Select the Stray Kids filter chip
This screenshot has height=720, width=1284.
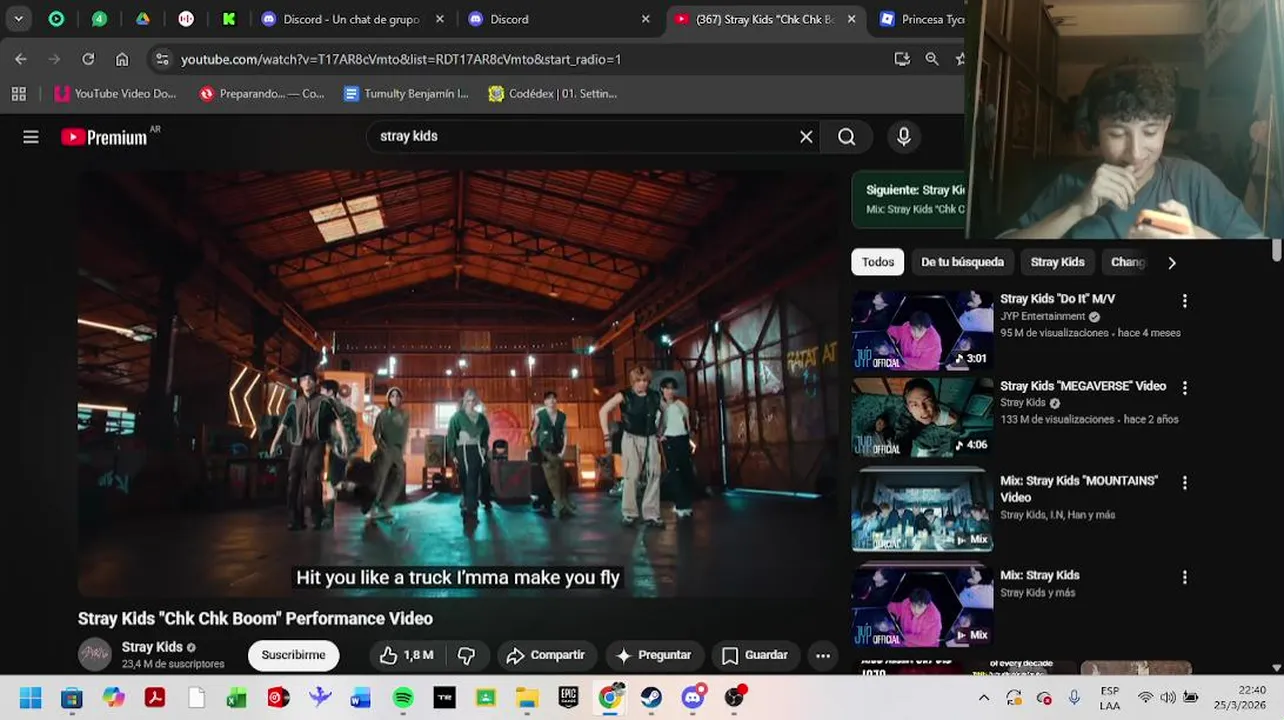click(x=1057, y=262)
